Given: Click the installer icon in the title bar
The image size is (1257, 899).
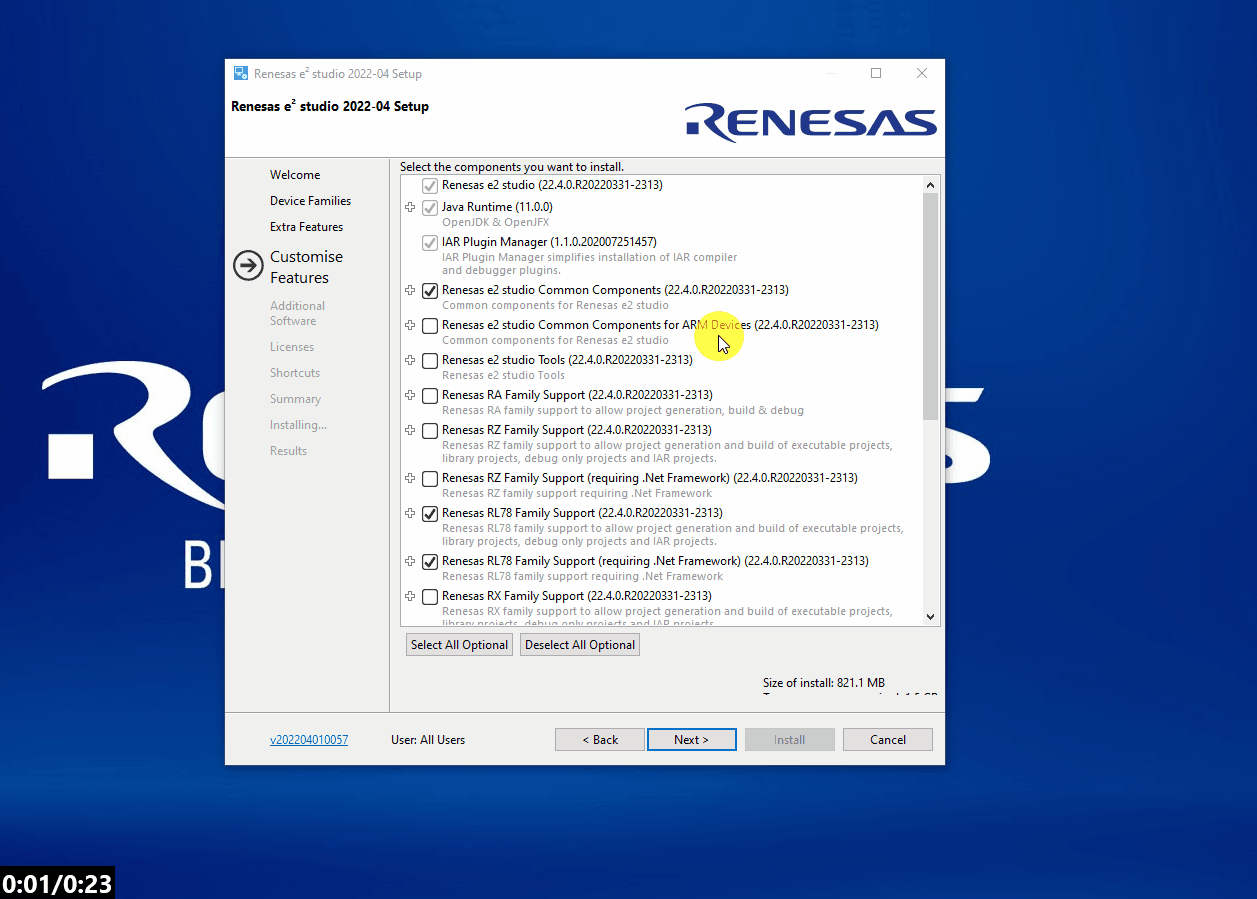Looking at the screenshot, I should click(241, 73).
